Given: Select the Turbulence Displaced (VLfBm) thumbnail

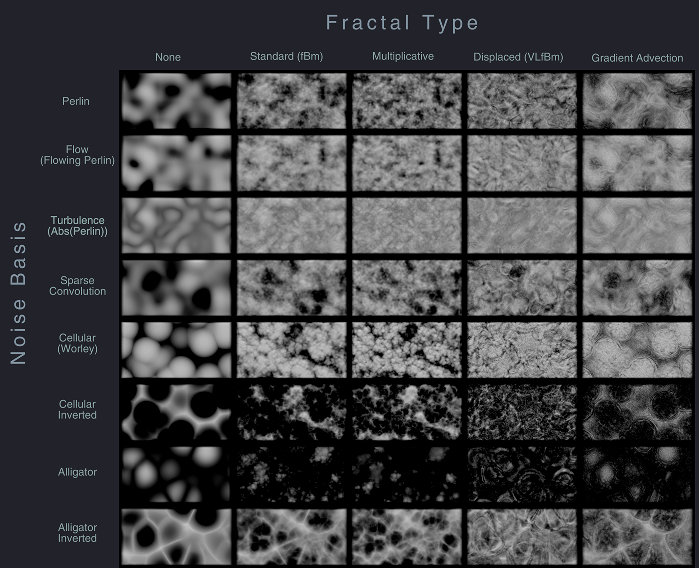Looking at the screenshot, I should [522, 226].
